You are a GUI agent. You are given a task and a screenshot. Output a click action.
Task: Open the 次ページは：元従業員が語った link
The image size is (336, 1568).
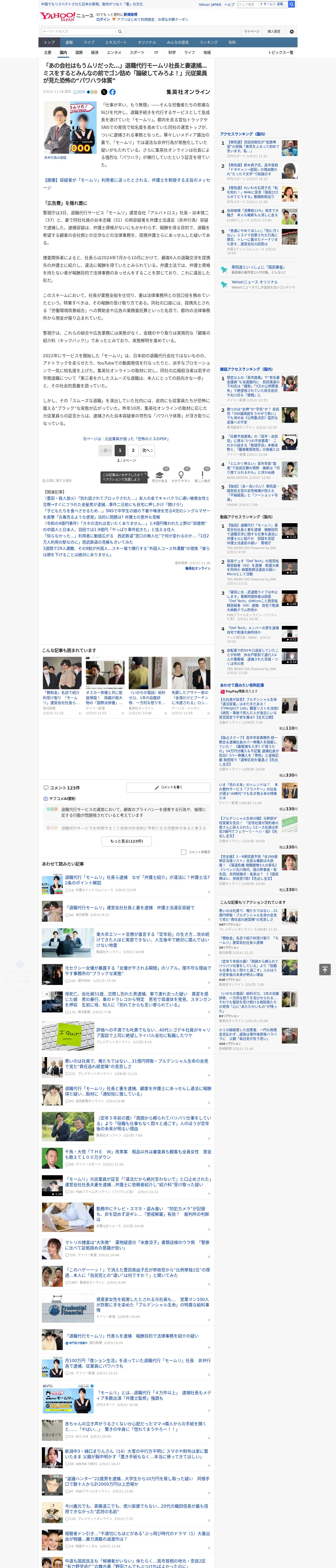[x=126, y=438]
